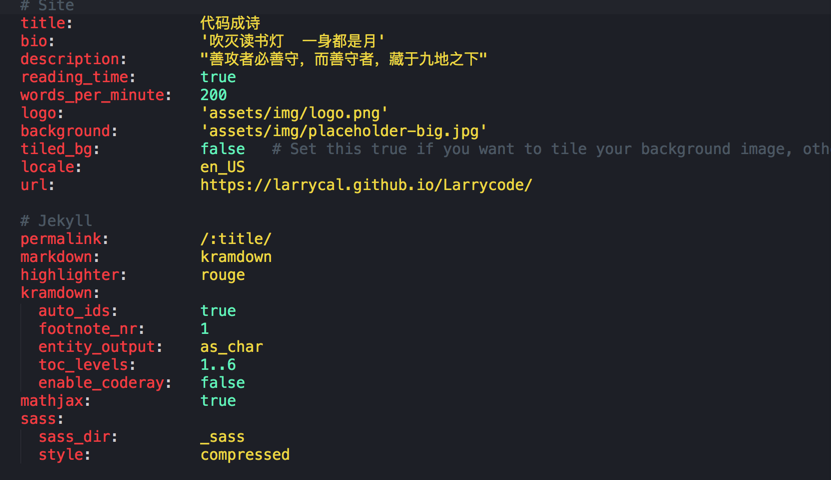Click the # Jekyll comment line
831x480 pixels.
(56, 221)
